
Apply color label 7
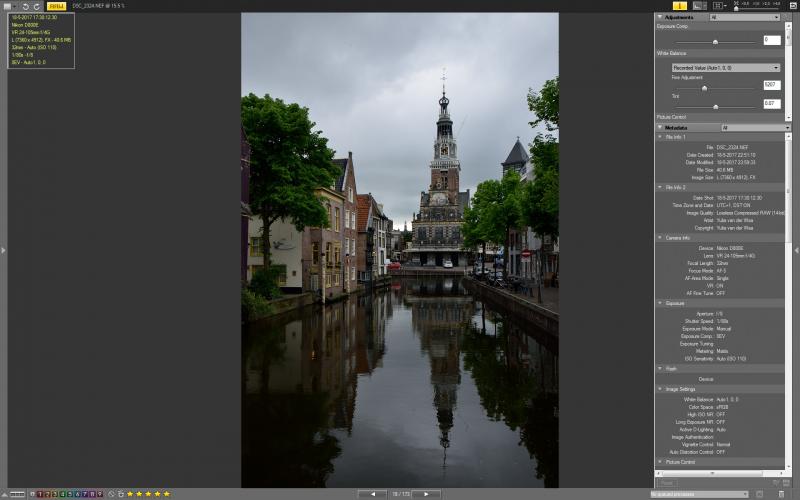click(85, 494)
